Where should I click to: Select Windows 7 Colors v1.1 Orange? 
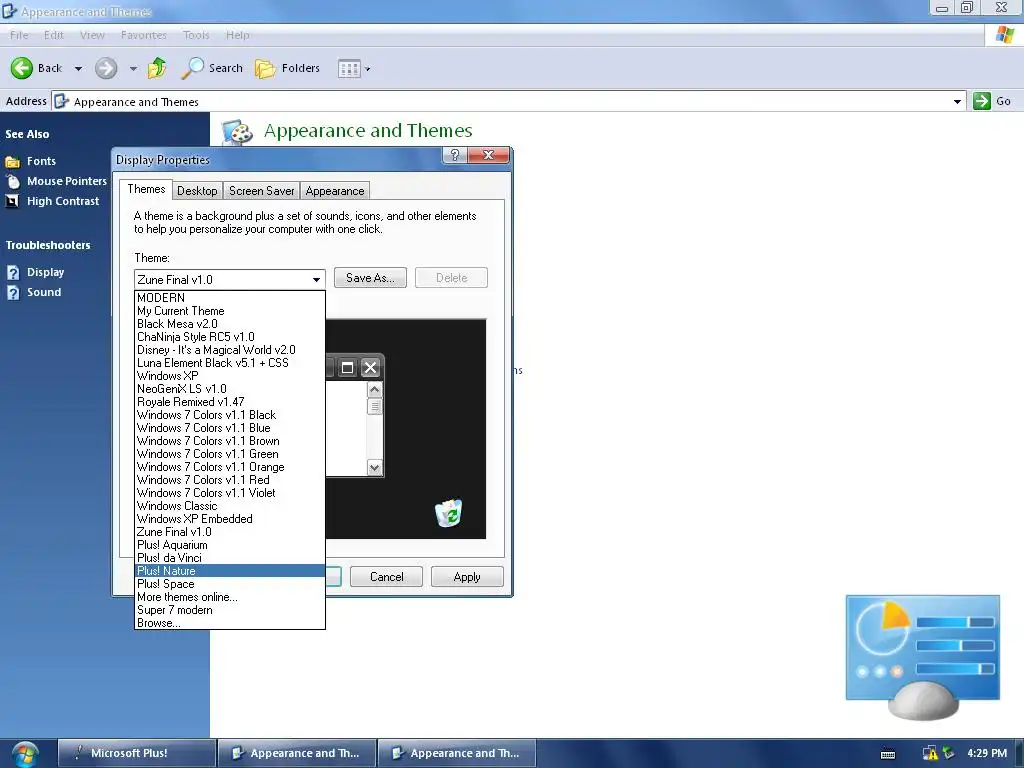coord(229,467)
